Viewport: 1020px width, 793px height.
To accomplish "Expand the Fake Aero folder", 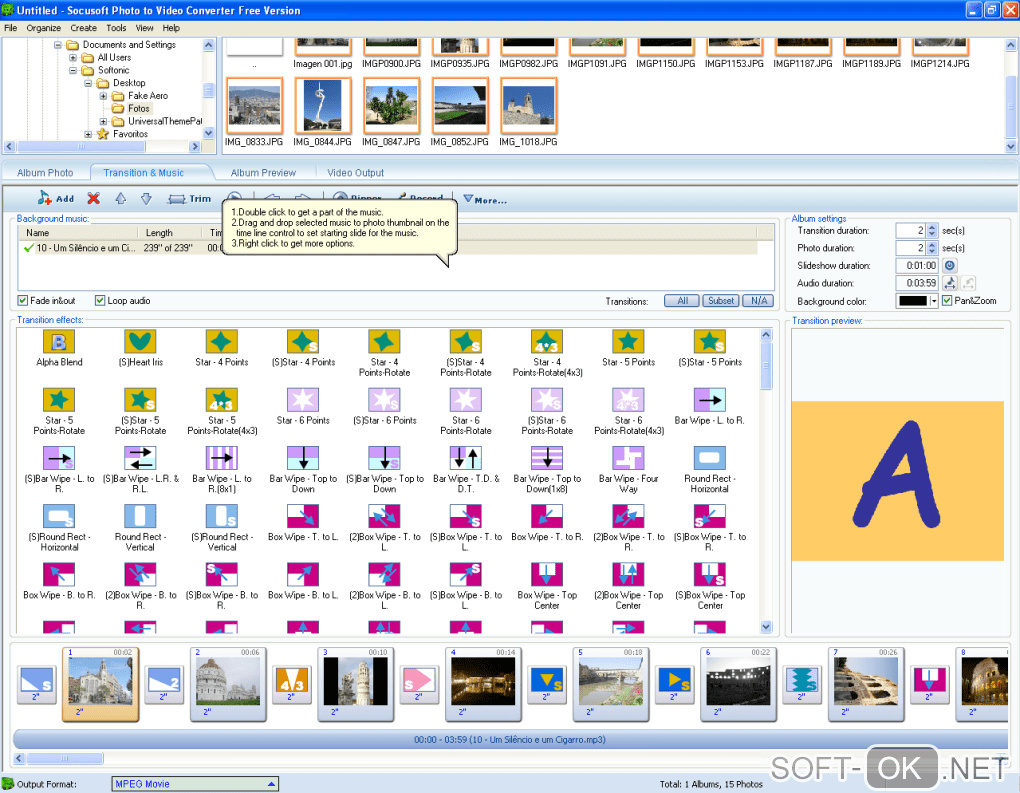I will pos(103,96).
